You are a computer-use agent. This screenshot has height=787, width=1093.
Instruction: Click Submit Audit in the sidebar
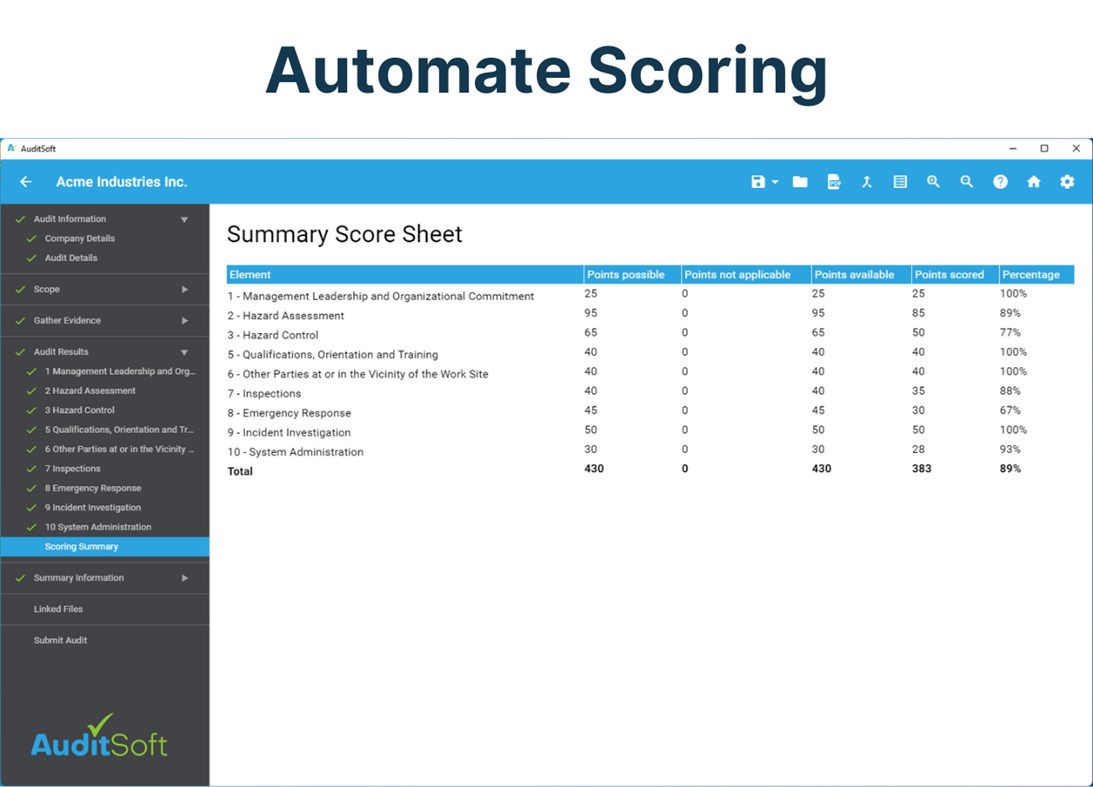(62, 640)
